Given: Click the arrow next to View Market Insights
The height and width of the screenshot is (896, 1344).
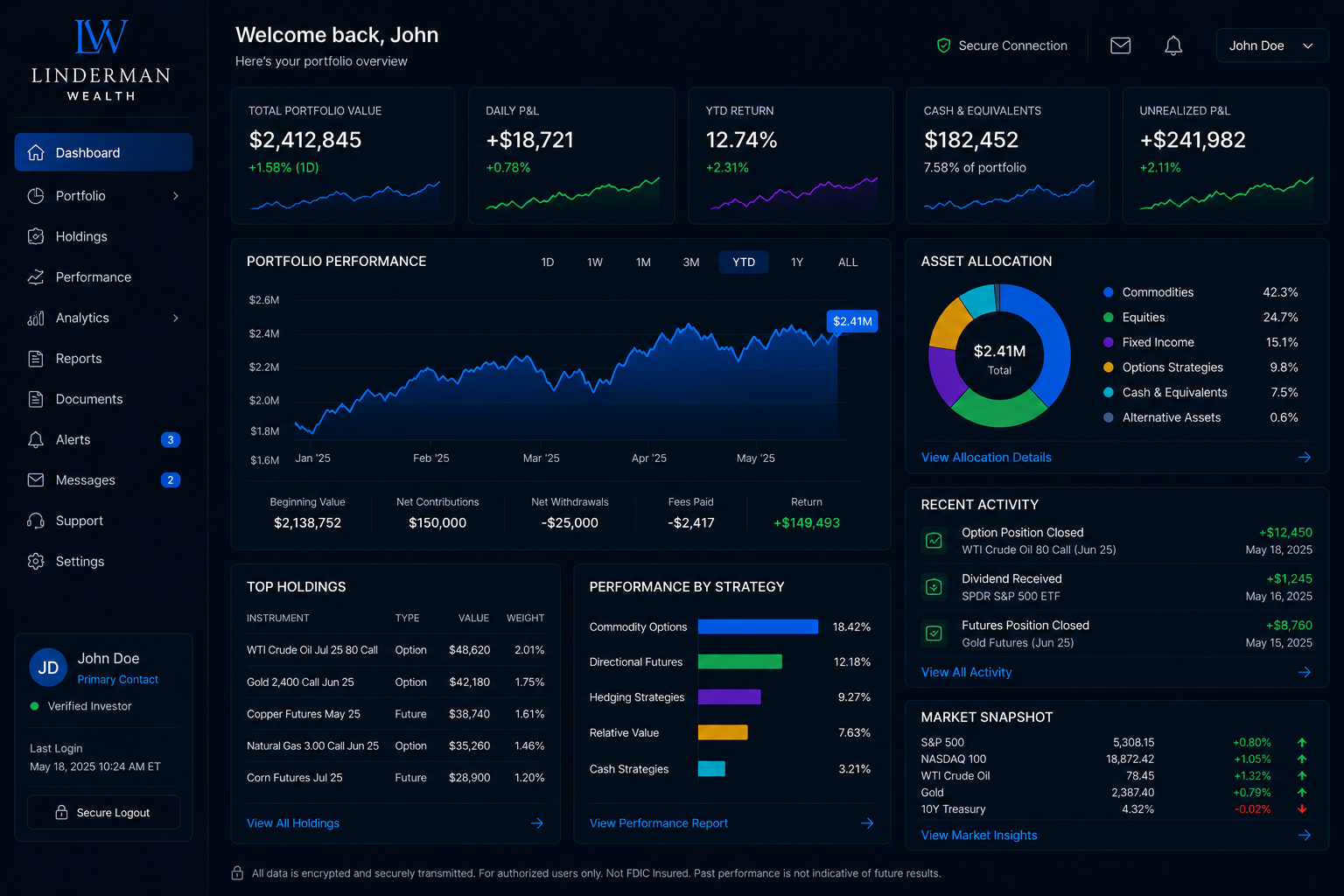Looking at the screenshot, I should point(1305,835).
